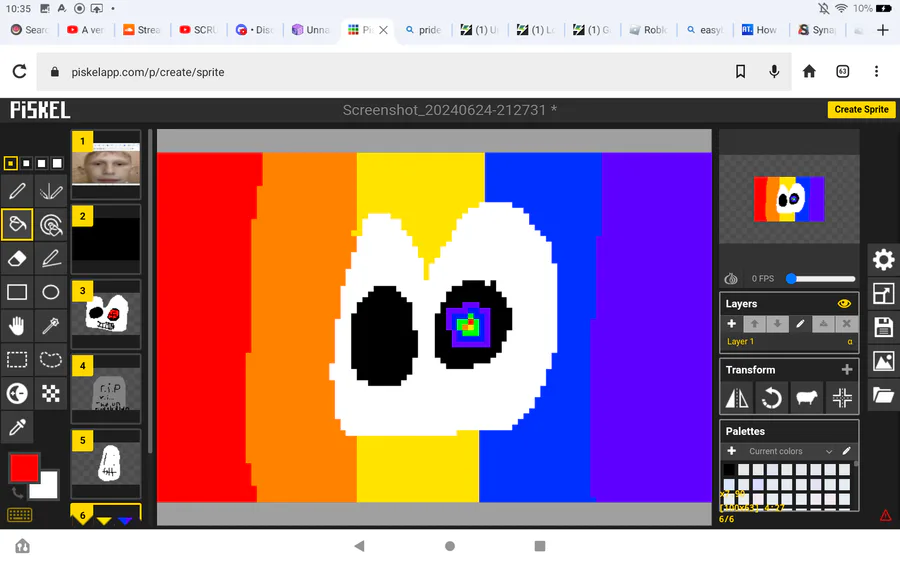Change Layer 1 opacity alpha
Viewport: 900px width, 563px height.
point(850,341)
